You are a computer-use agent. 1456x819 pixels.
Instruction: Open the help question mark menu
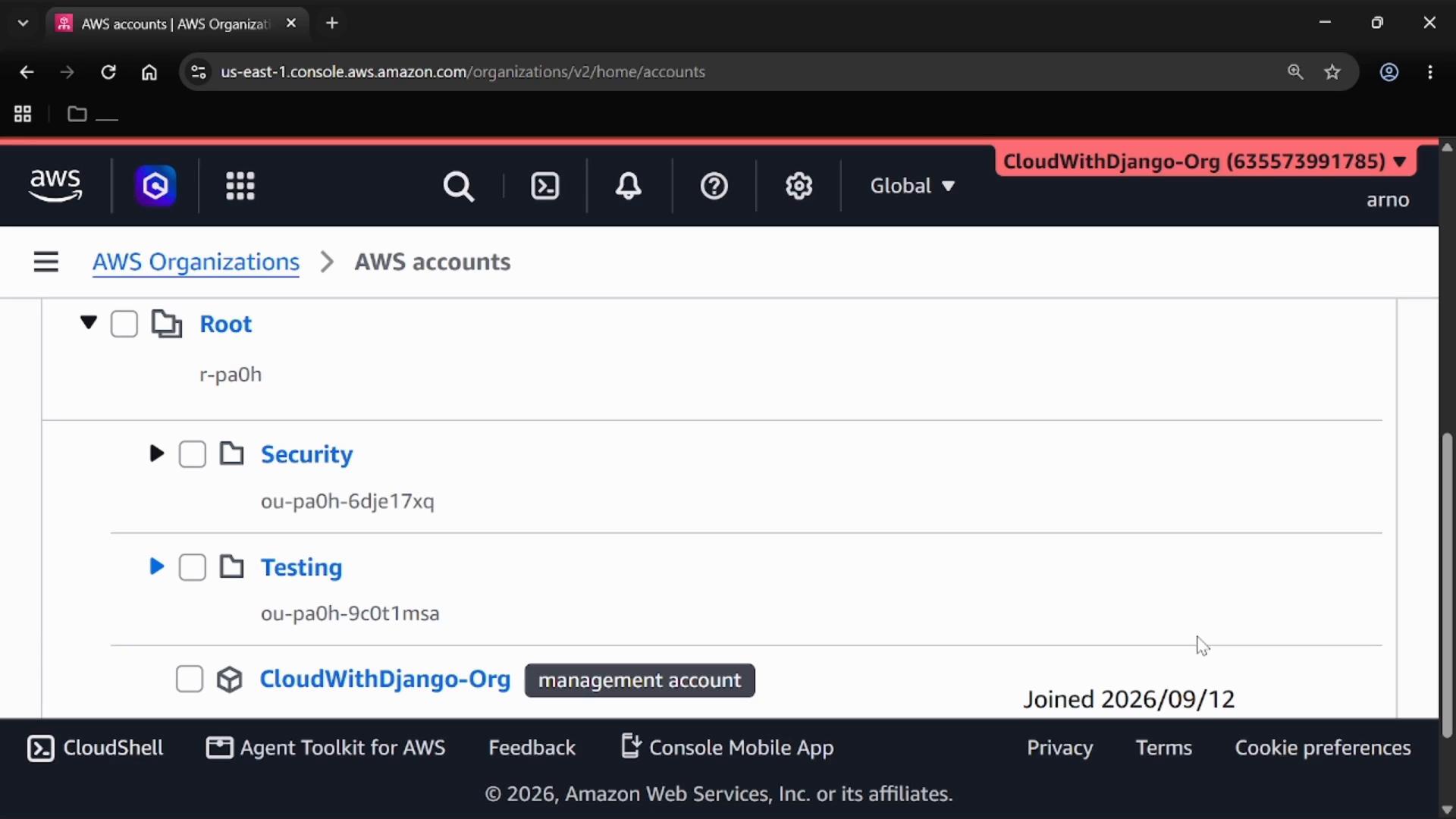714,186
